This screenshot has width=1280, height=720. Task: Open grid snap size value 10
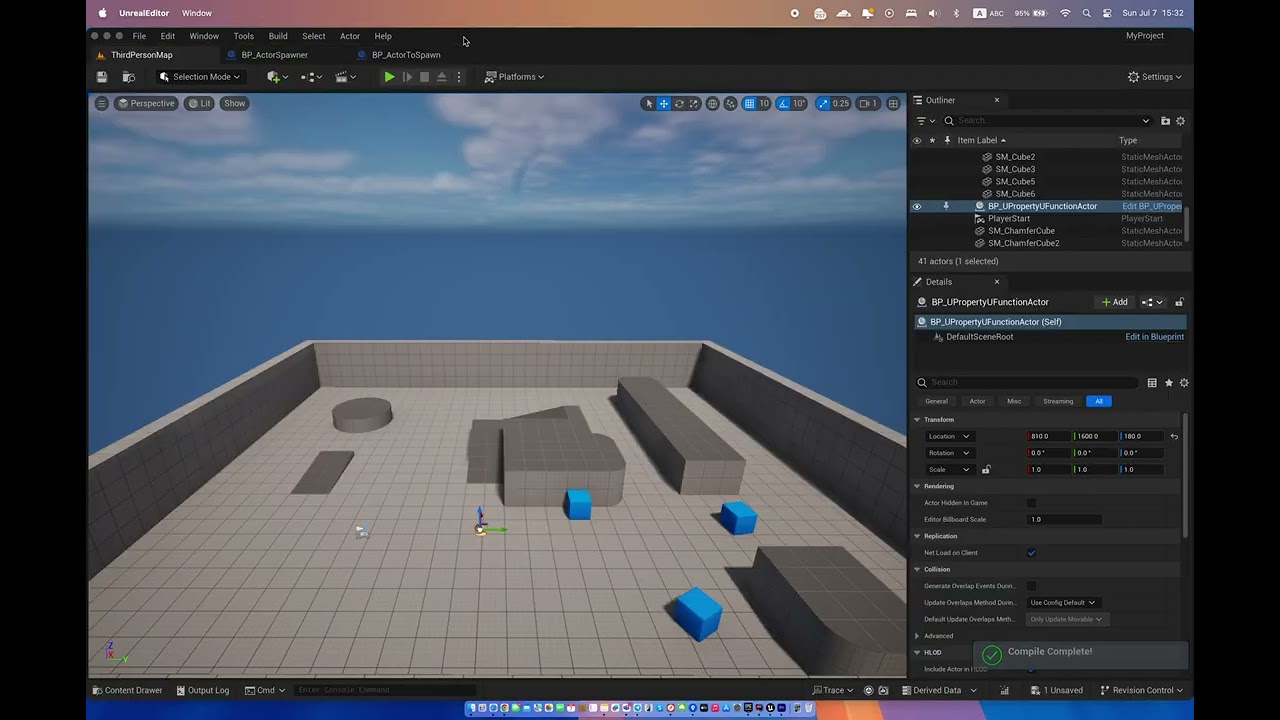(764, 103)
